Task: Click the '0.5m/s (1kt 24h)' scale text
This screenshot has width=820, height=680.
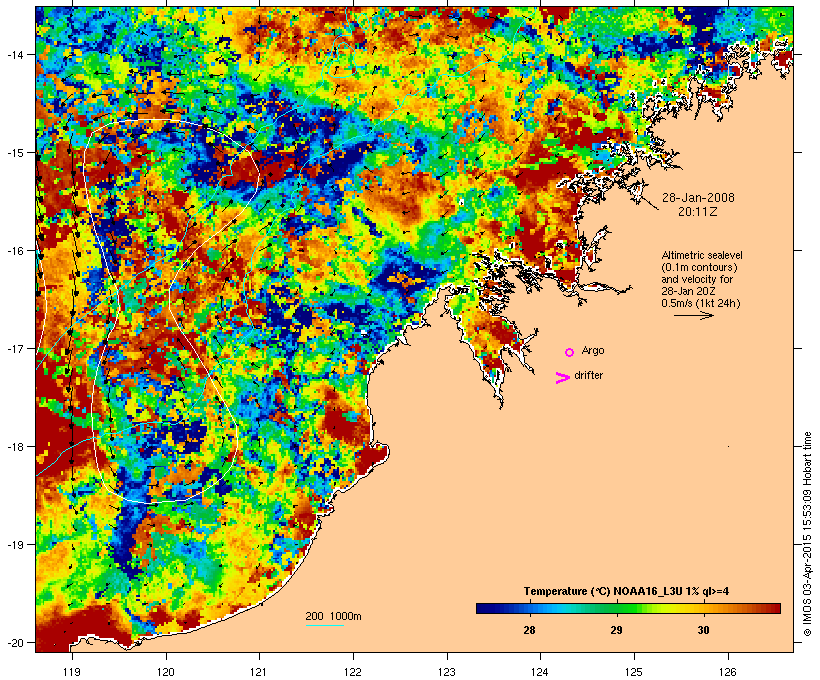Action: 701,303
